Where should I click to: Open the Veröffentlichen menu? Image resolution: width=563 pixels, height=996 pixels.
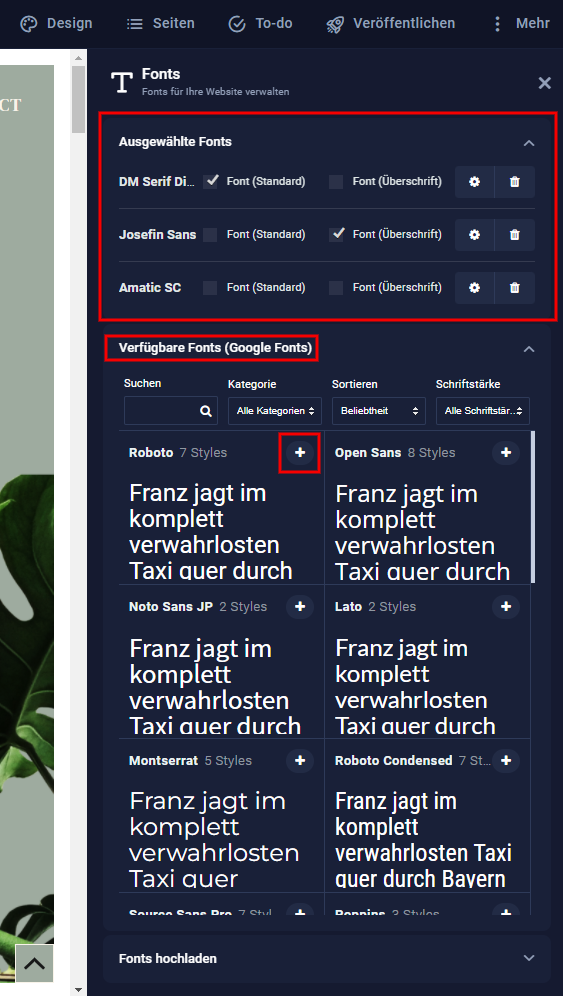coord(391,24)
